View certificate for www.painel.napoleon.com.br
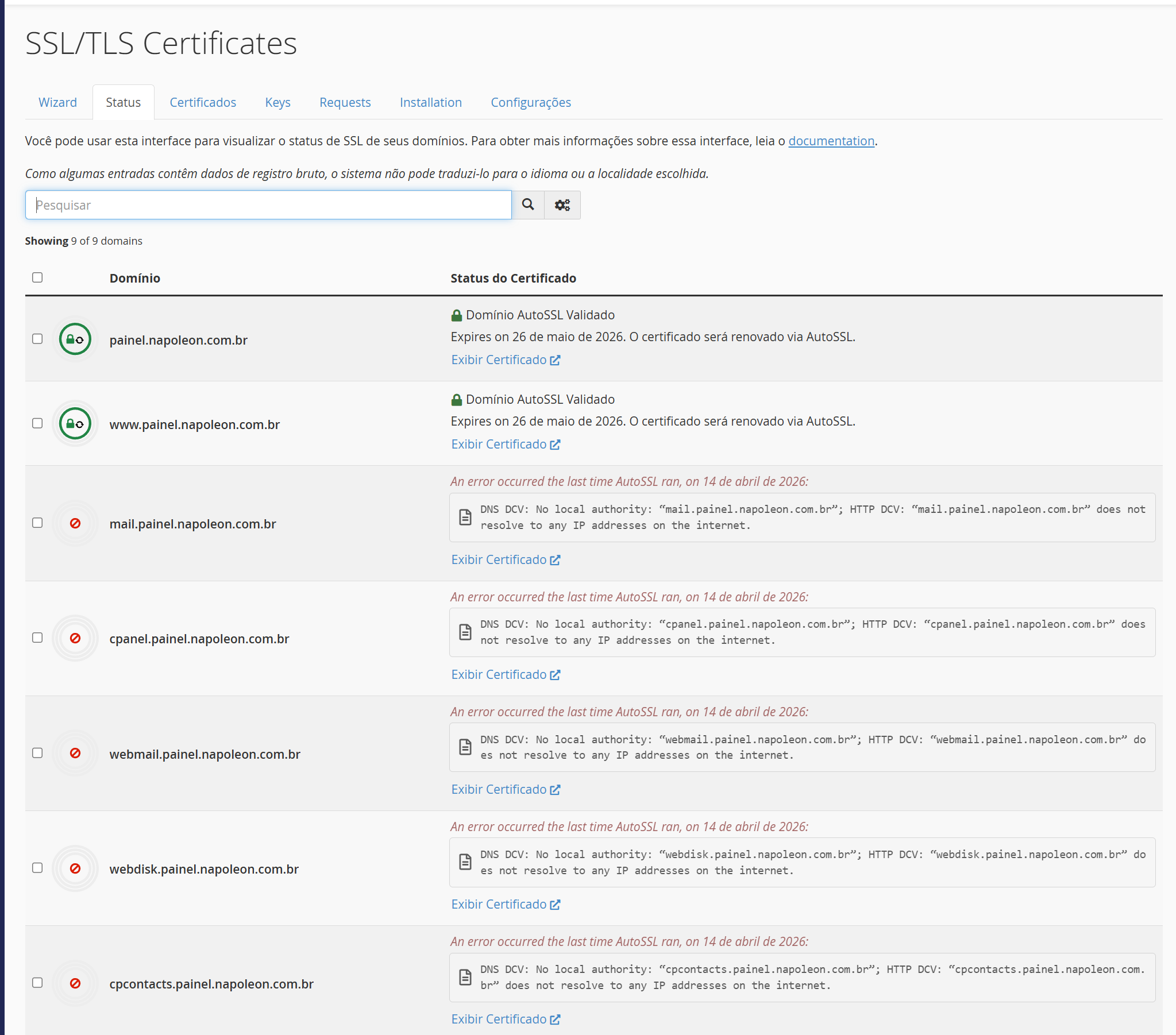Screen dimensions: 1176x1035 [x=505, y=445]
